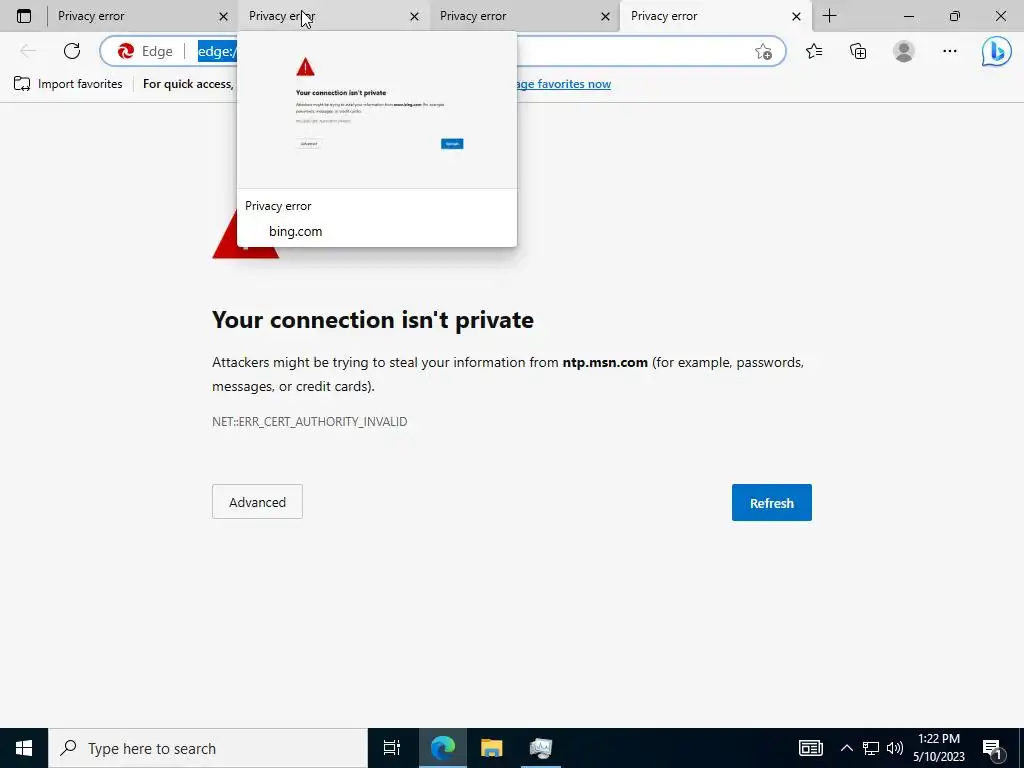This screenshot has width=1024, height=768.
Task: Close the third Privacy error tab
Action: click(605, 16)
